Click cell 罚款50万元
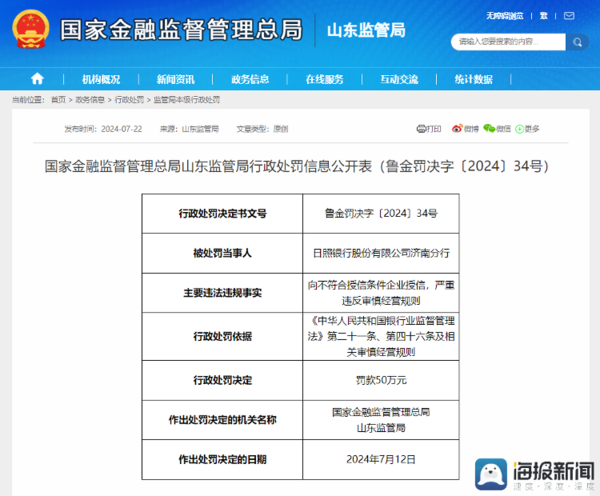The height and width of the screenshot is (496, 600). point(381,380)
